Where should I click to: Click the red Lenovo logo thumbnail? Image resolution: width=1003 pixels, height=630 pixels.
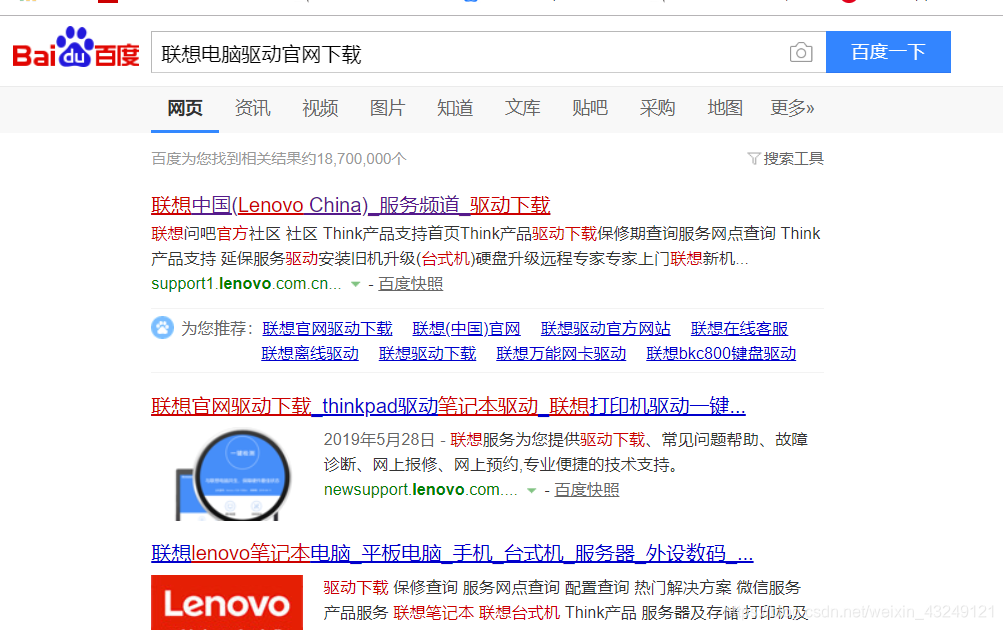[227, 602]
